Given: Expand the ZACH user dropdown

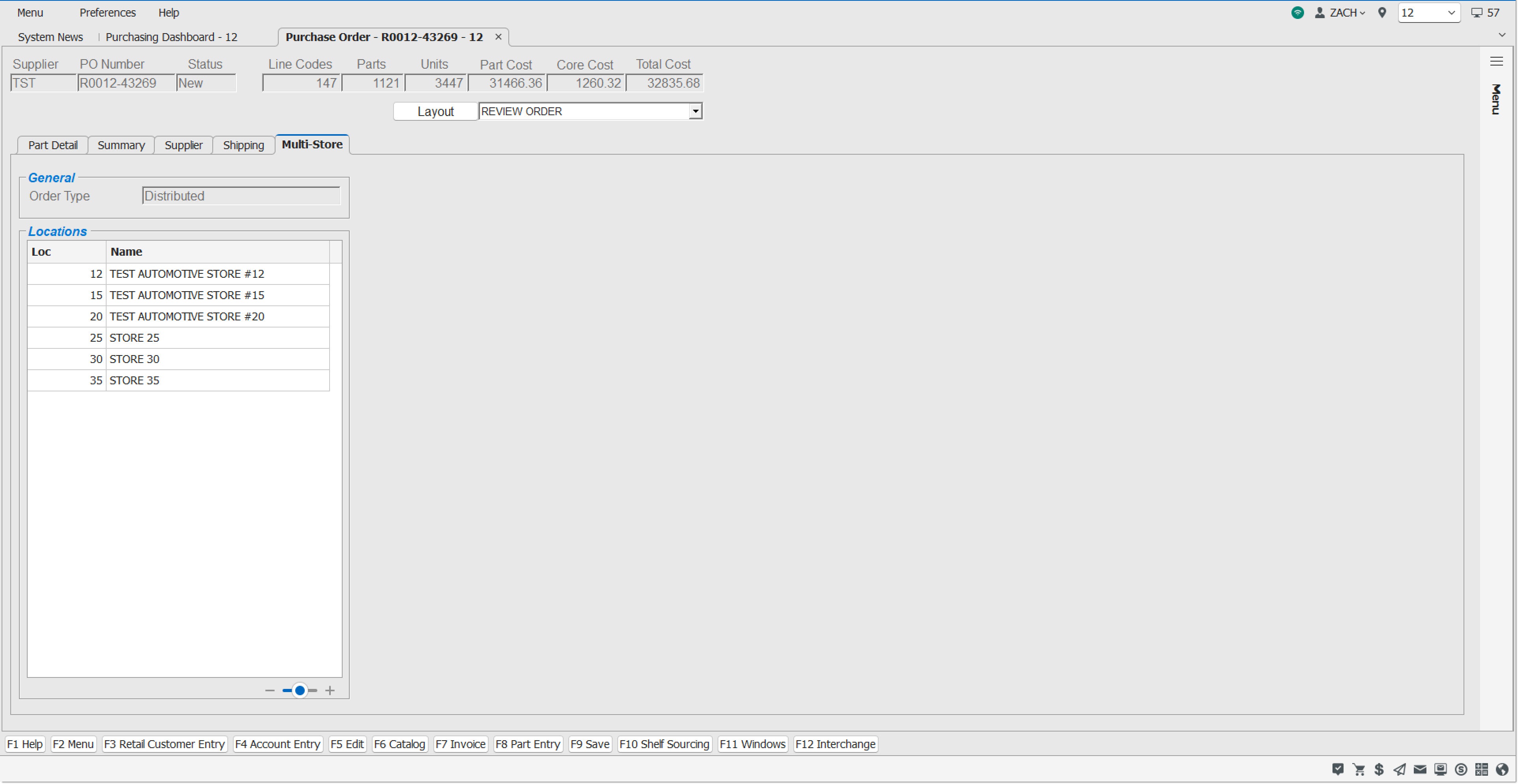Looking at the screenshot, I should [1346, 12].
